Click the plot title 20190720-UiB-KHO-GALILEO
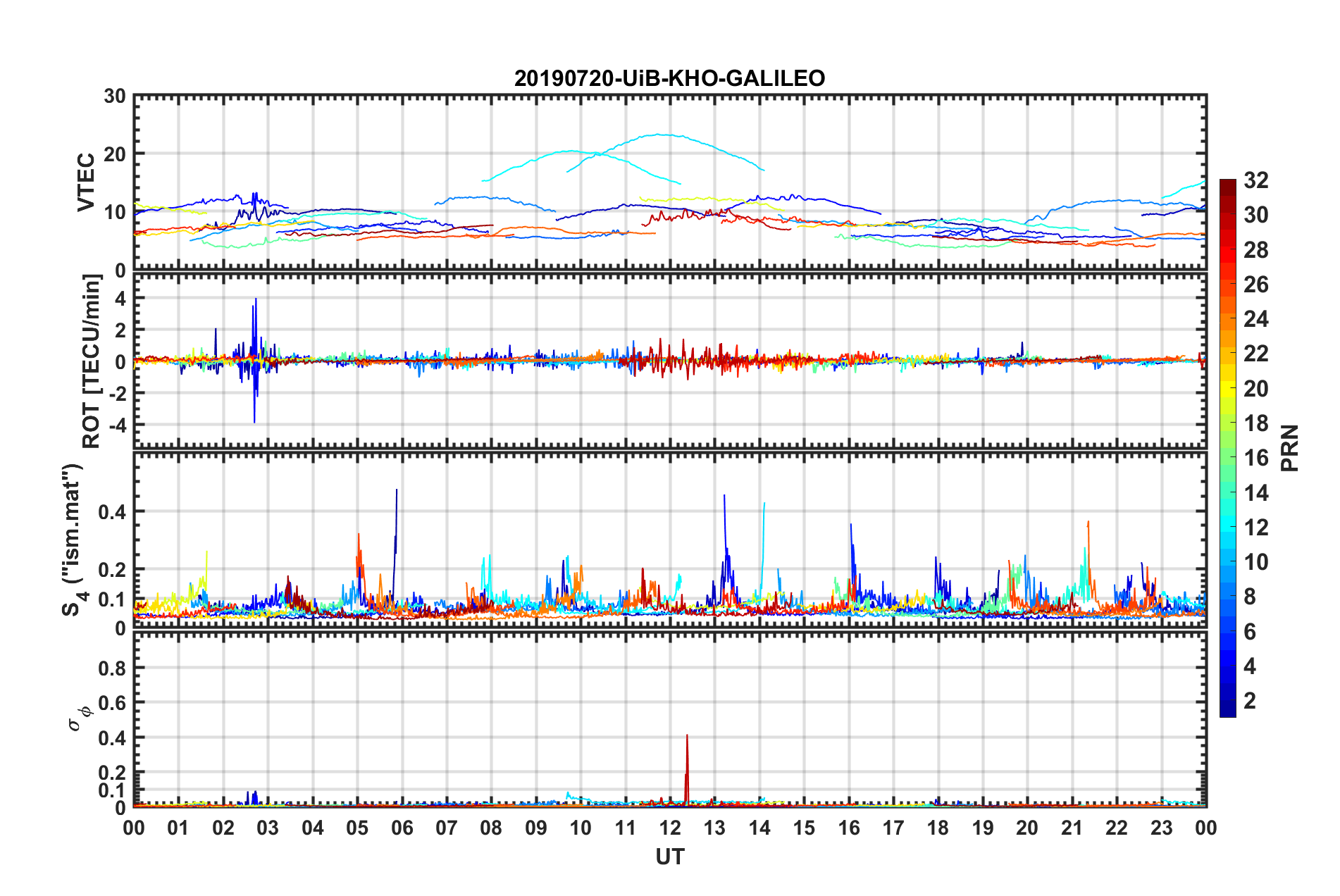The image size is (1340, 896). click(x=669, y=78)
